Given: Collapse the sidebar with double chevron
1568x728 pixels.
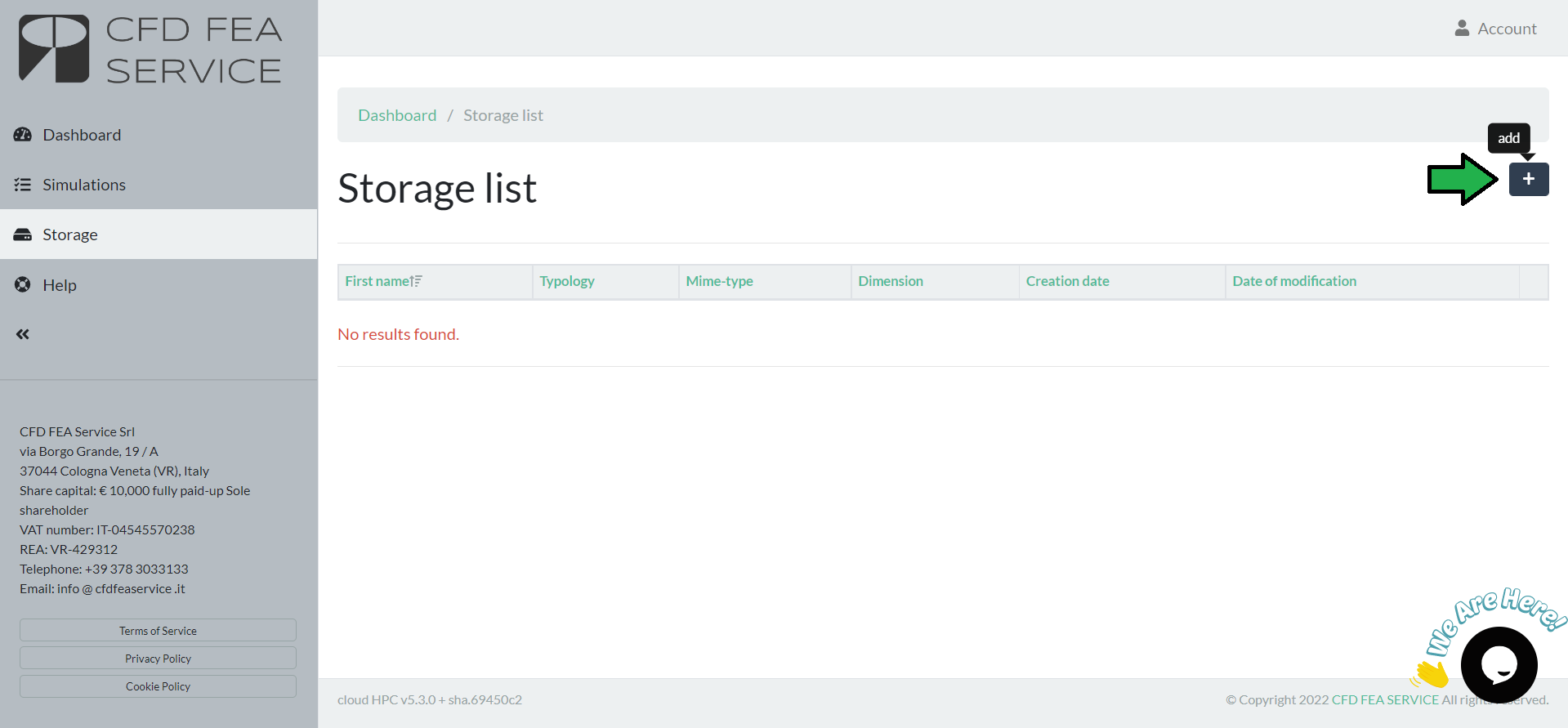Looking at the screenshot, I should [x=23, y=334].
